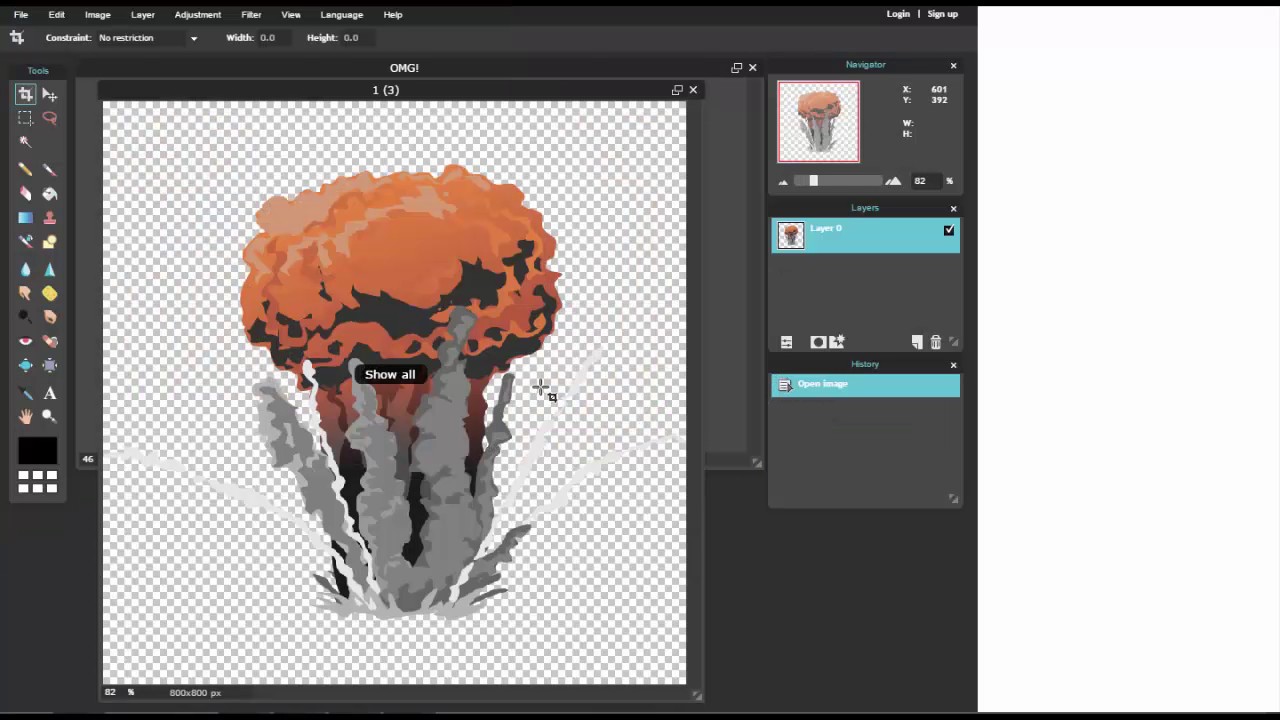Screen dimensions: 1280x720
Task: Select the Blur droplet tool
Action: pos(25,270)
